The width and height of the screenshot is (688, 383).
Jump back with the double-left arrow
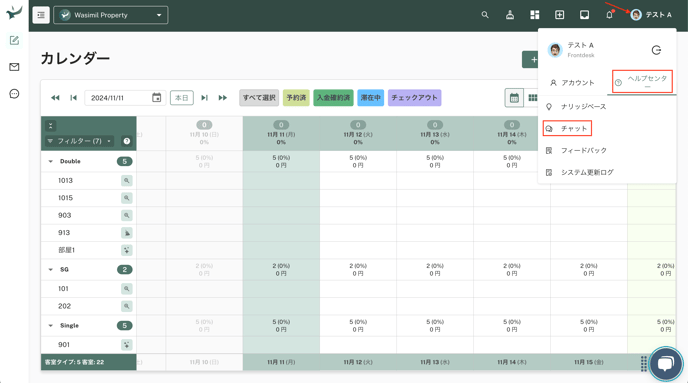pyautogui.click(x=55, y=97)
